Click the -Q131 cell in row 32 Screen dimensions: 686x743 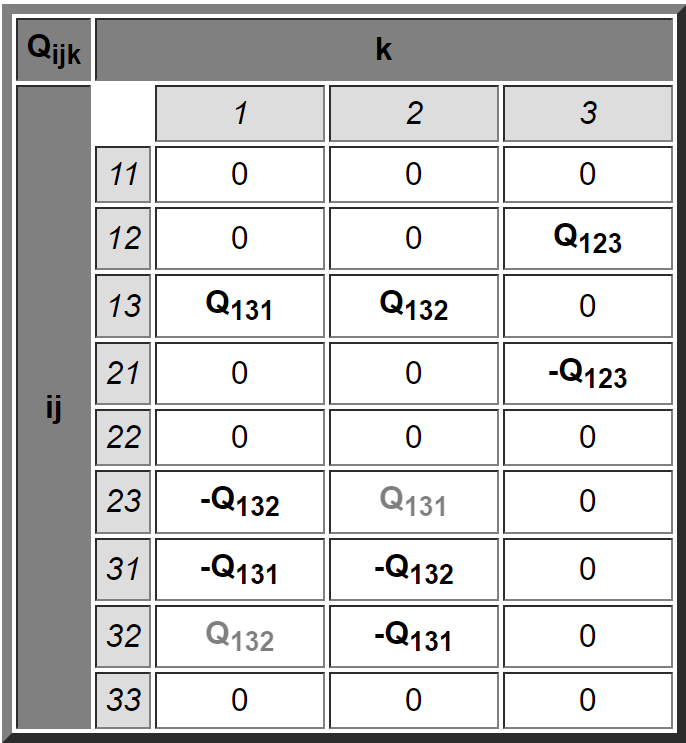tap(414, 636)
